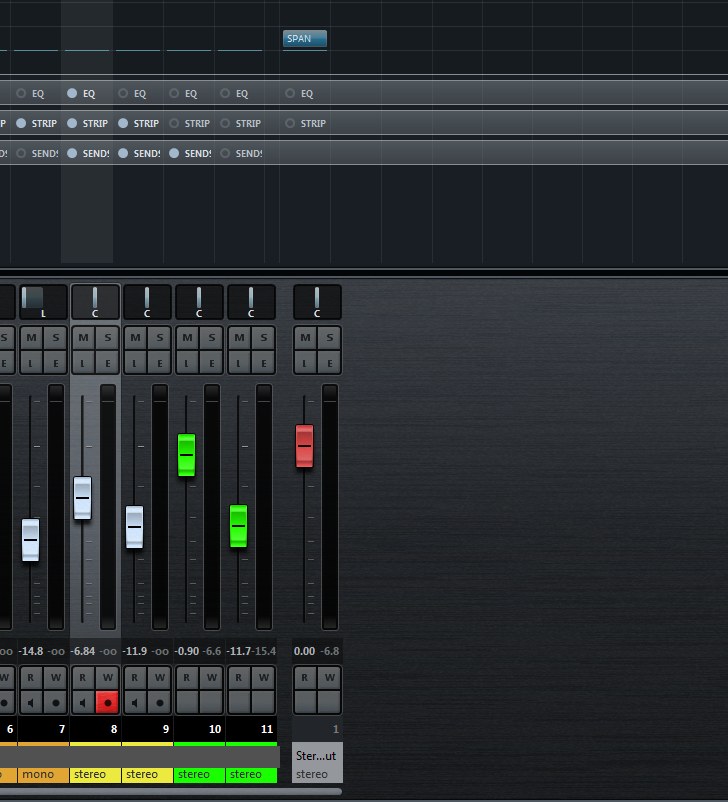Viewport: 728px width, 802px height.
Task: Click the red Stereo Out fader
Action: (304, 445)
